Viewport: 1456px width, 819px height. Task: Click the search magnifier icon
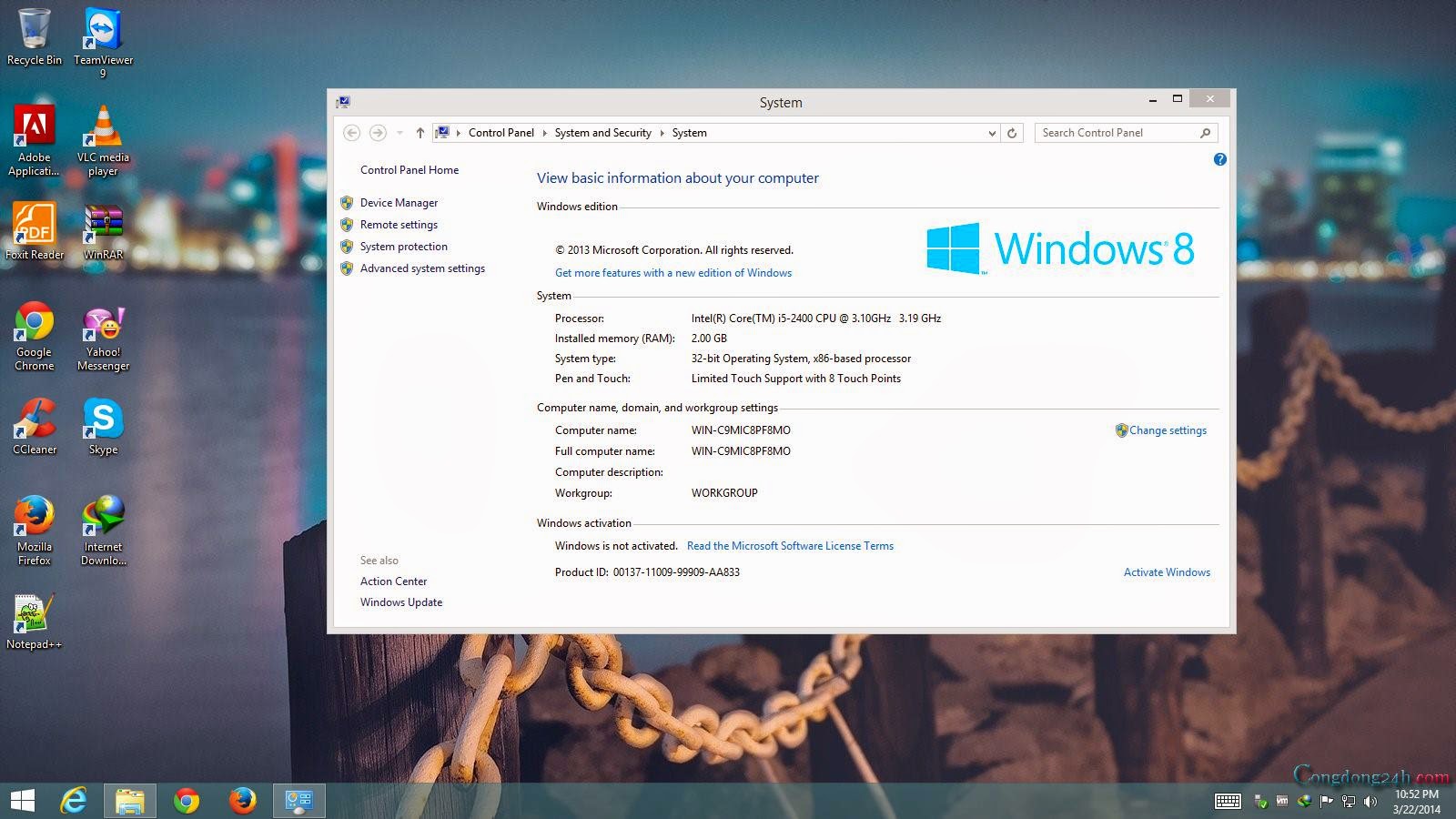tap(1206, 133)
